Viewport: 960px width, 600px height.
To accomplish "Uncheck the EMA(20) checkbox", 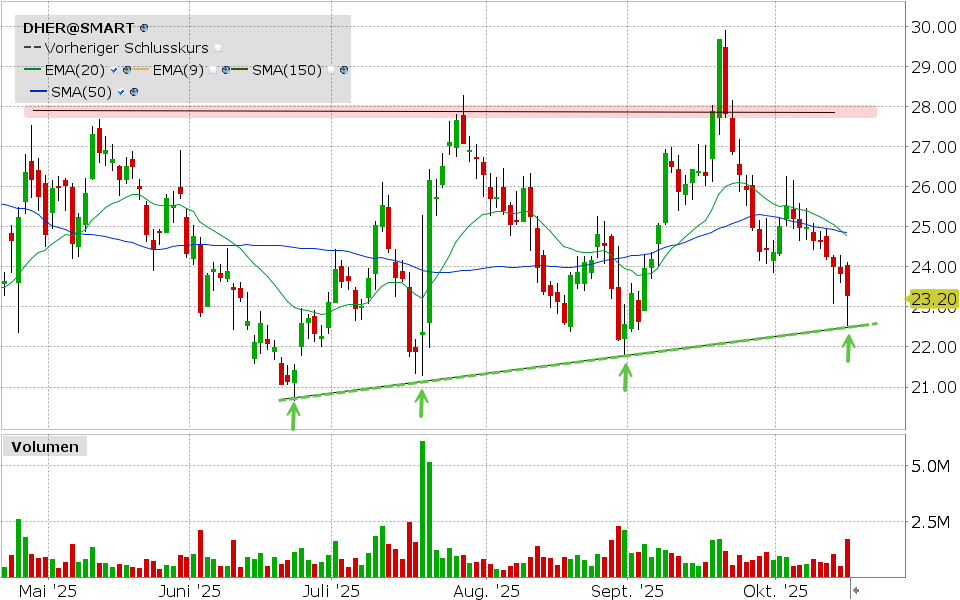I will (115, 70).
